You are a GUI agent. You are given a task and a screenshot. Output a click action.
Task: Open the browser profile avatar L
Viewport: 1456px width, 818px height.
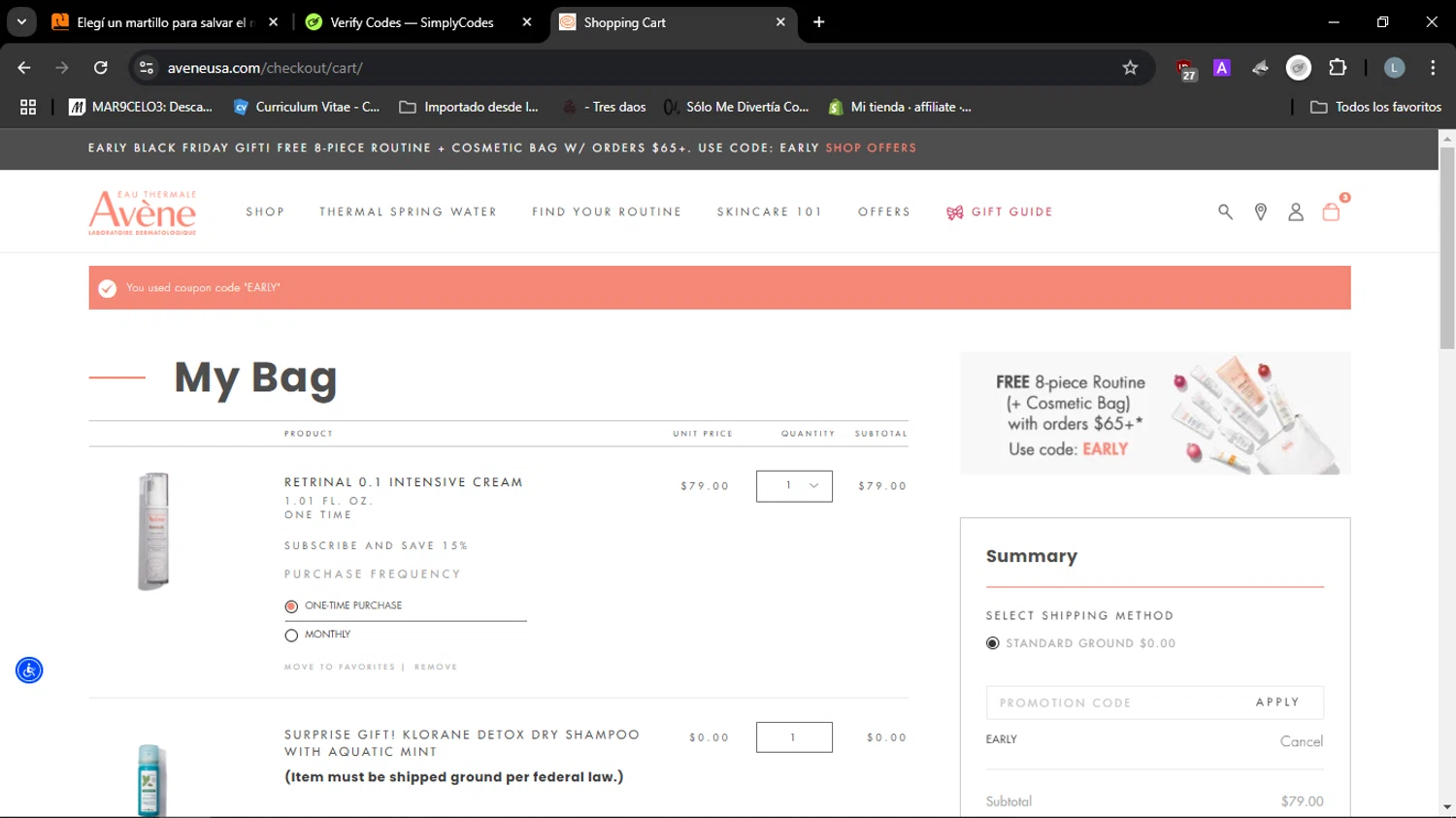pyautogui.click(x=1395, y=68)
